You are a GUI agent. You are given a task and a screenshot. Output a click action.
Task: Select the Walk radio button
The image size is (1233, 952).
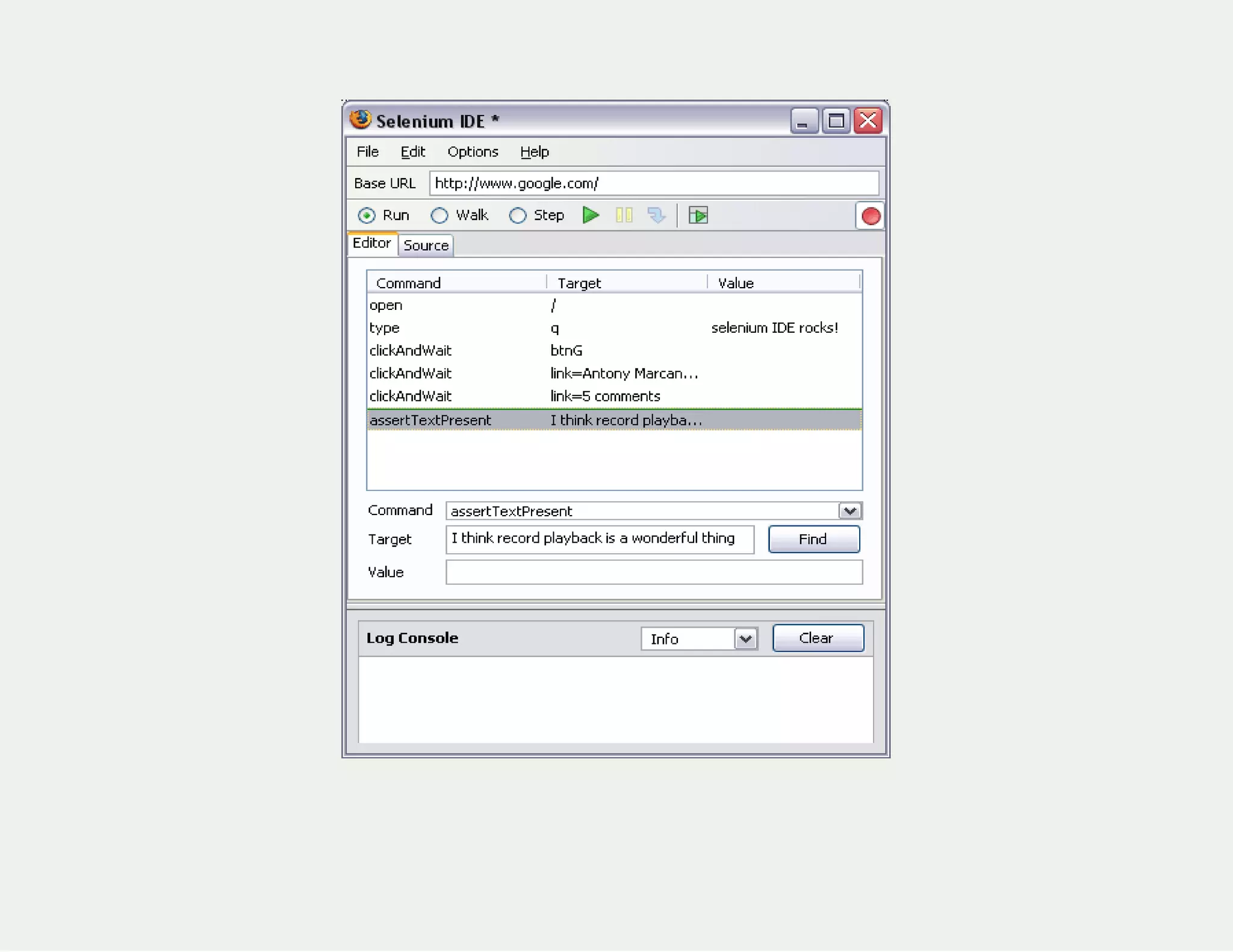[439, 215]
